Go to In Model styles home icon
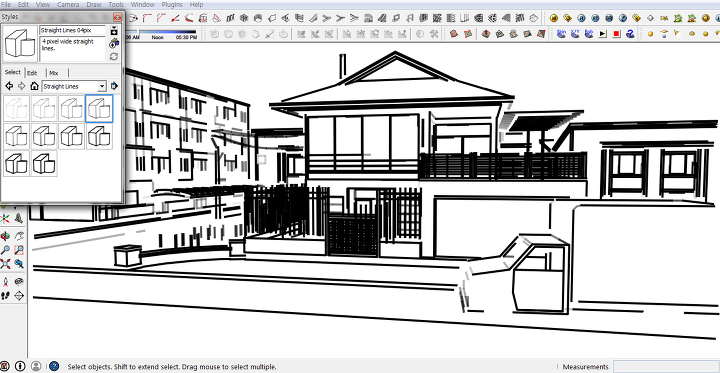The image size is (720, 373). 34,86
